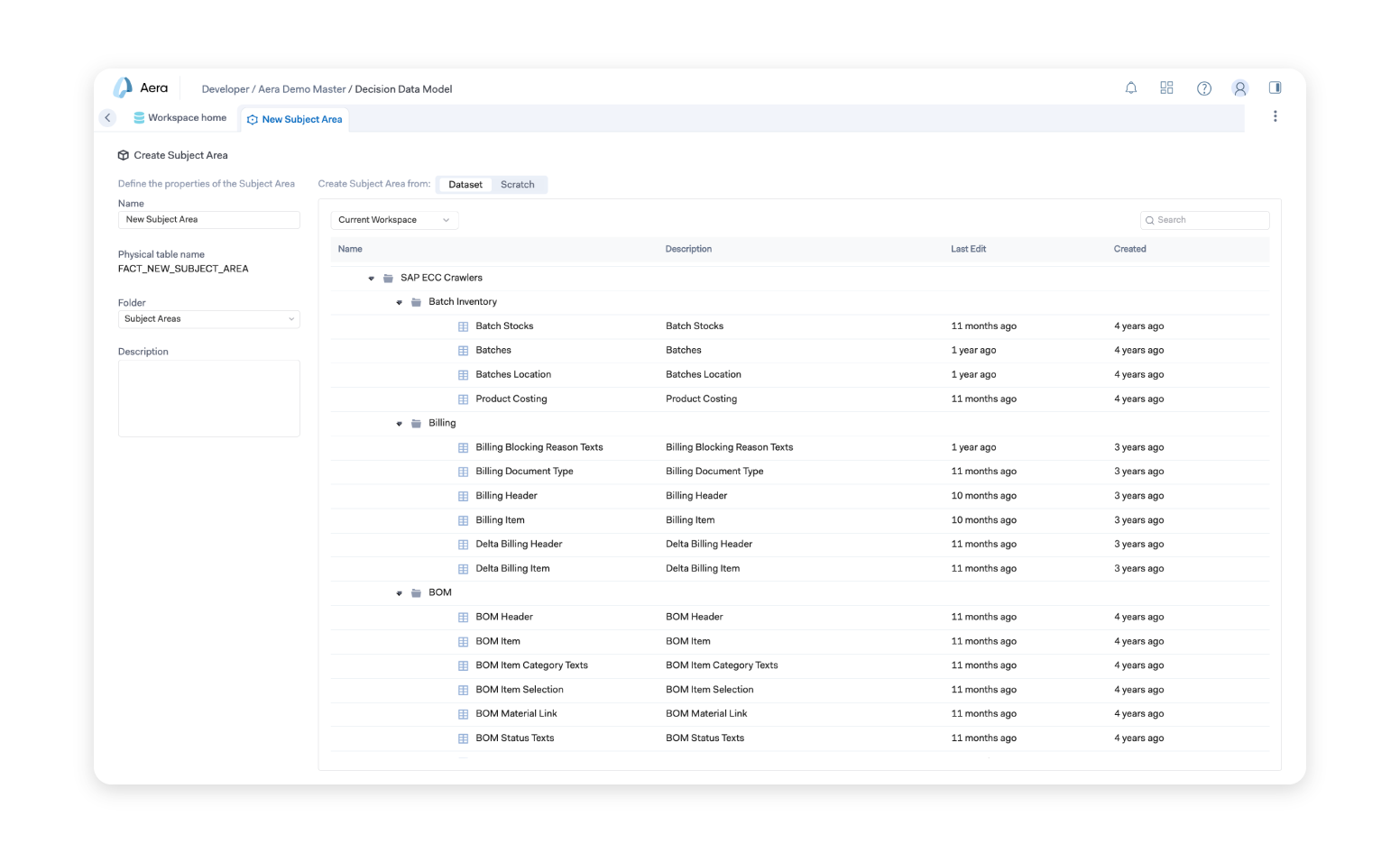Sort by the Created column header
This screenshot has height=853, width=1400.
point(1129,249)
